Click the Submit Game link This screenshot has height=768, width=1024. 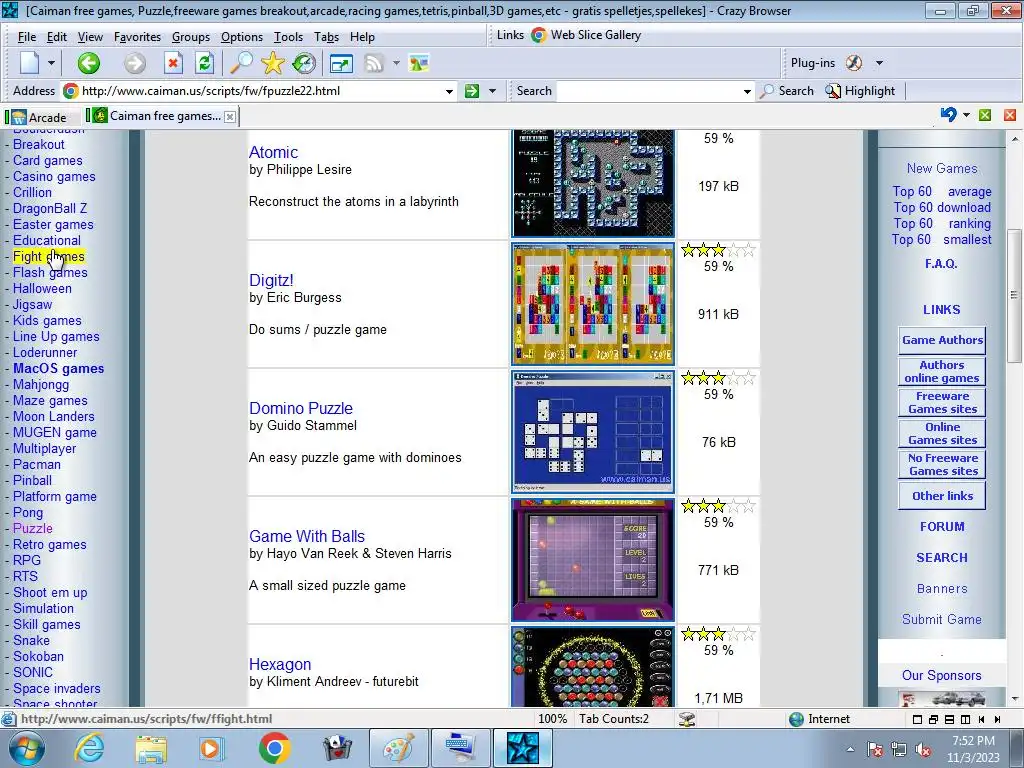click(942, 620)
